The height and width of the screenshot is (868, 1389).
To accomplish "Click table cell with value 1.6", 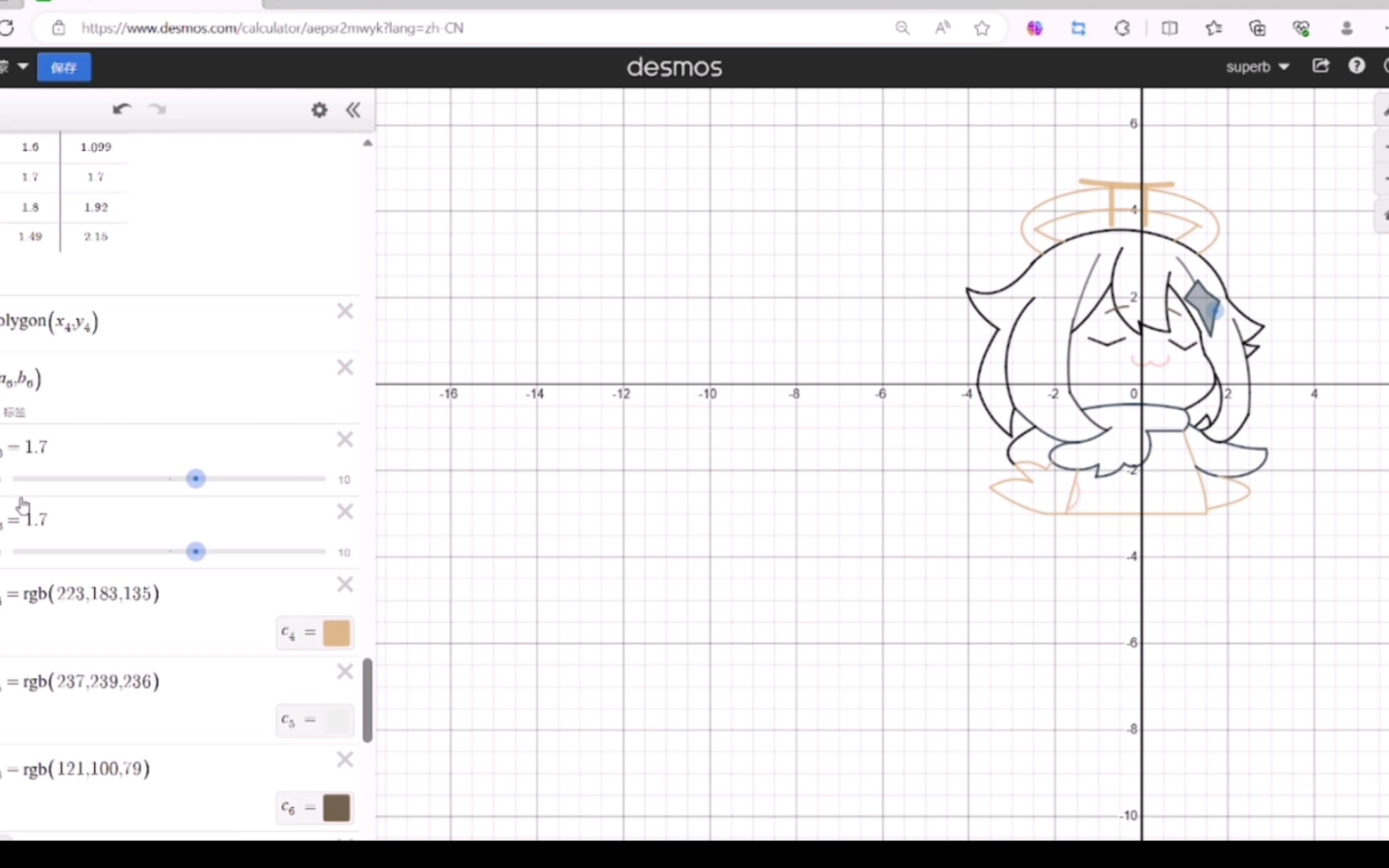I will click(30, 147).
